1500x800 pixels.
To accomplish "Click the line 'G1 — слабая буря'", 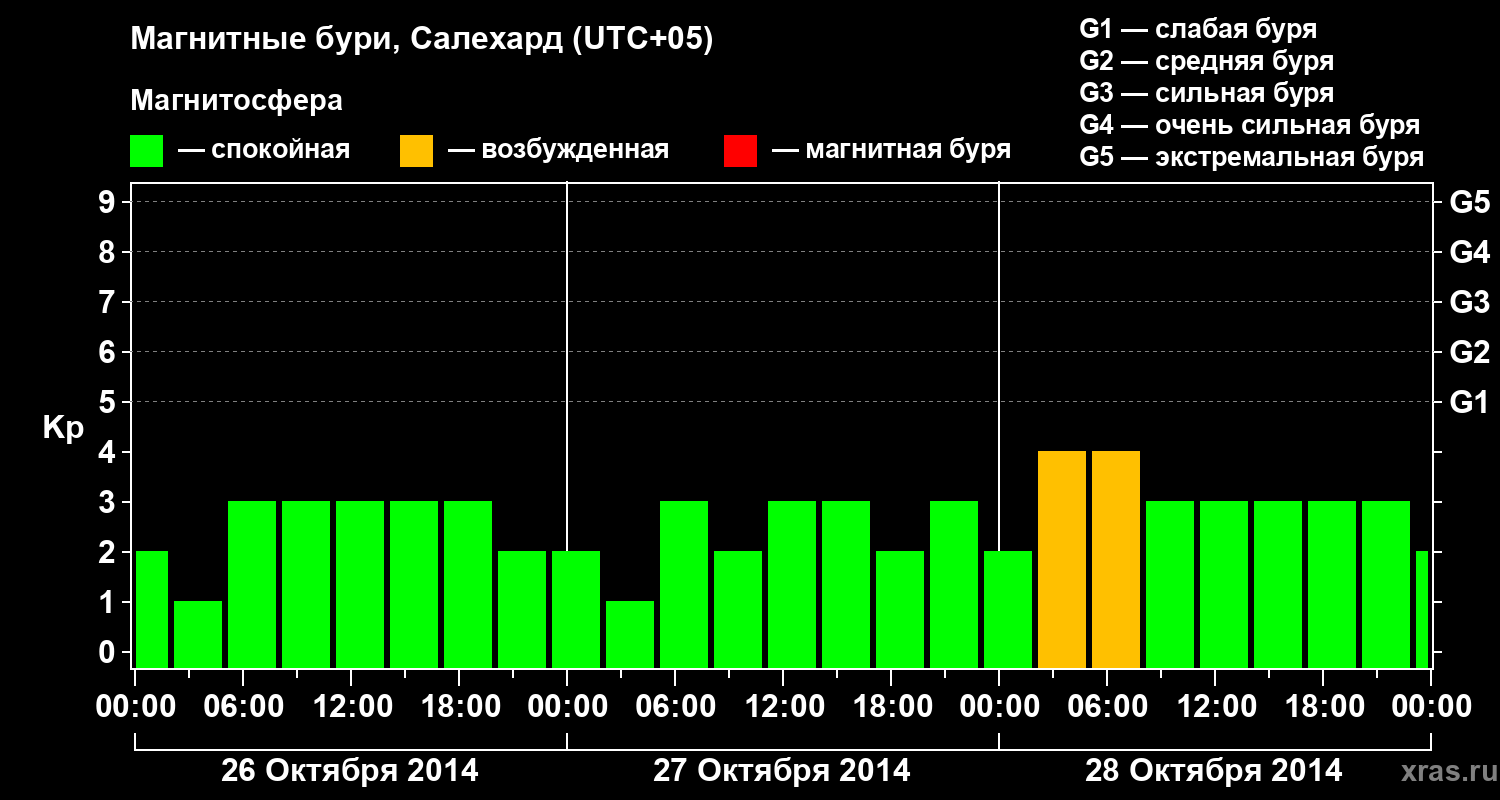I will pos(1198,29).
